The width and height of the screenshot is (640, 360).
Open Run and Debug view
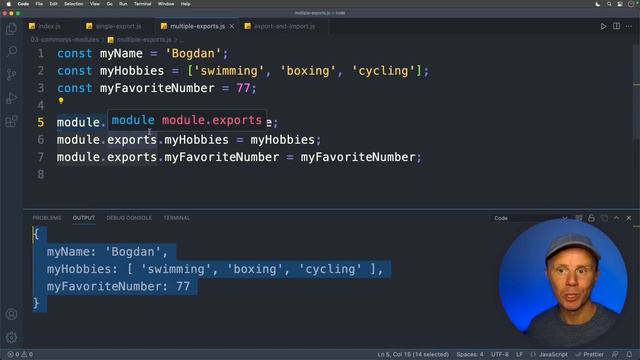(11, 98)
